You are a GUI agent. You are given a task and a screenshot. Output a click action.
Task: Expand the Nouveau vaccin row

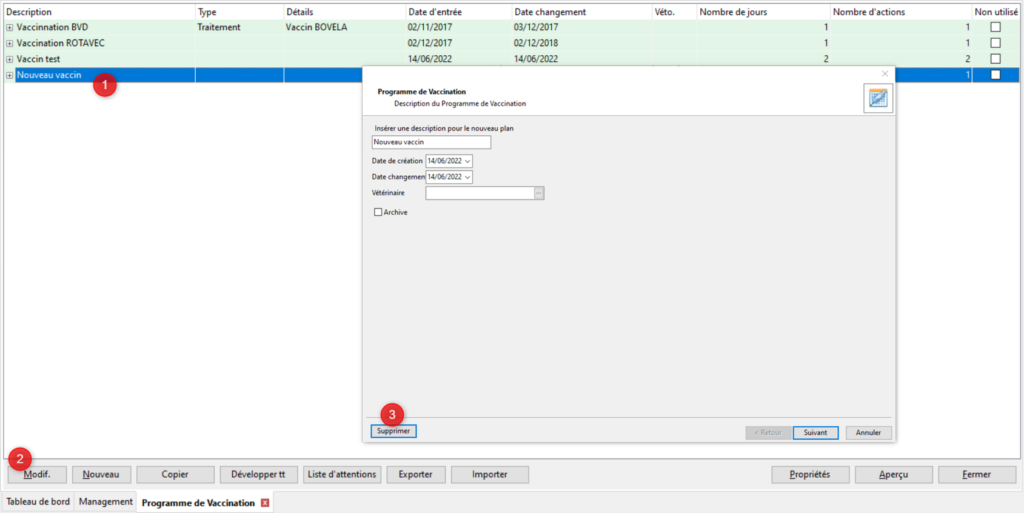point(10,76)
